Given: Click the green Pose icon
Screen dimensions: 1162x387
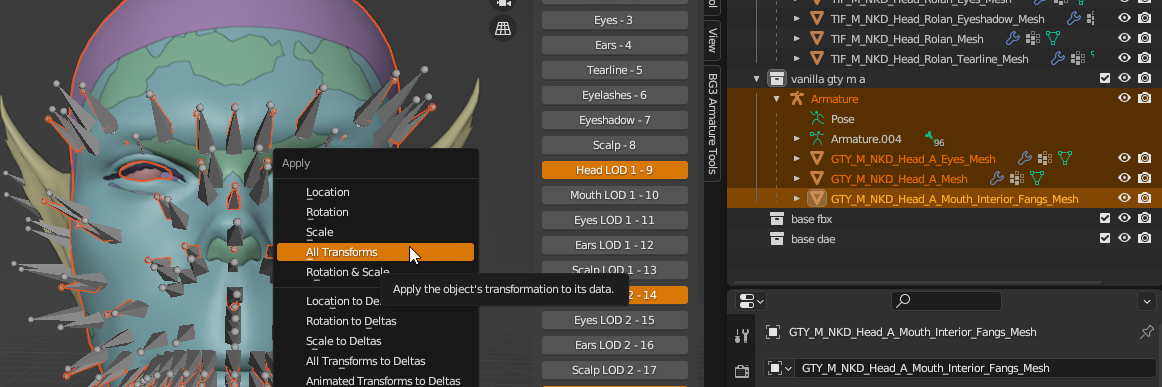Looking at the screenshot, I should [x=817, y=119].
